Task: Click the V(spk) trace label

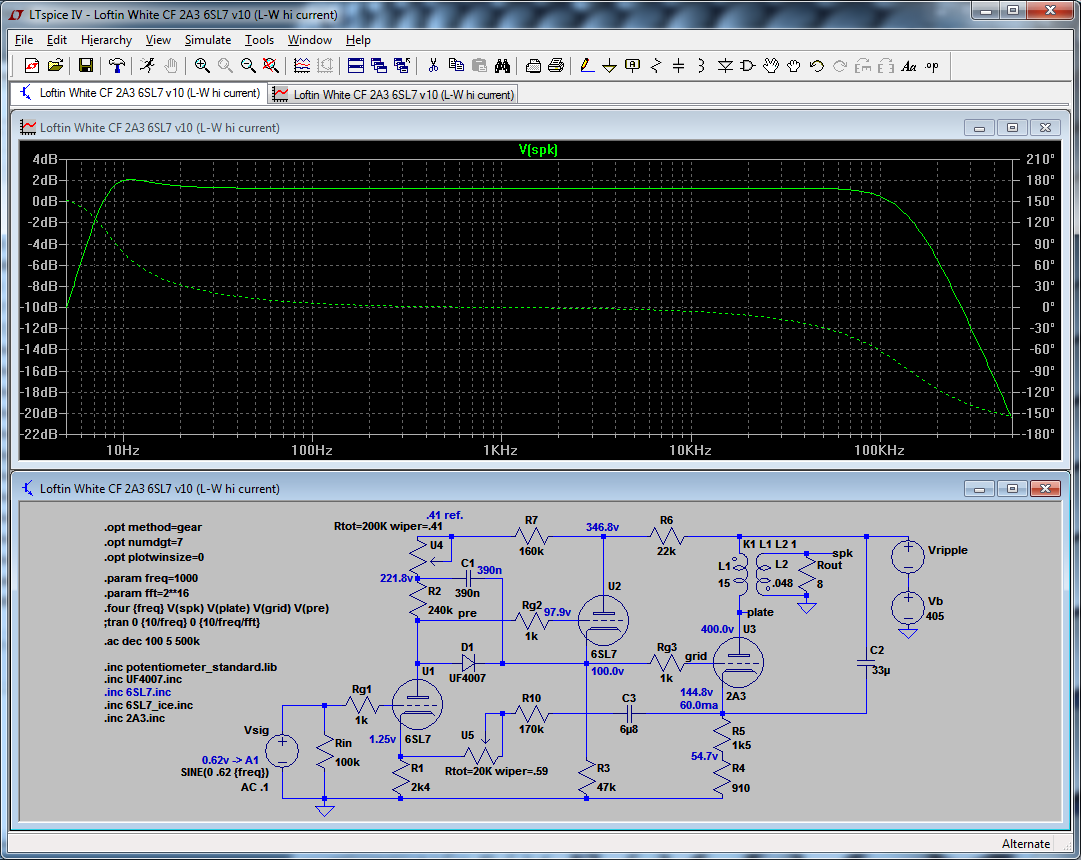Action: 538,149
